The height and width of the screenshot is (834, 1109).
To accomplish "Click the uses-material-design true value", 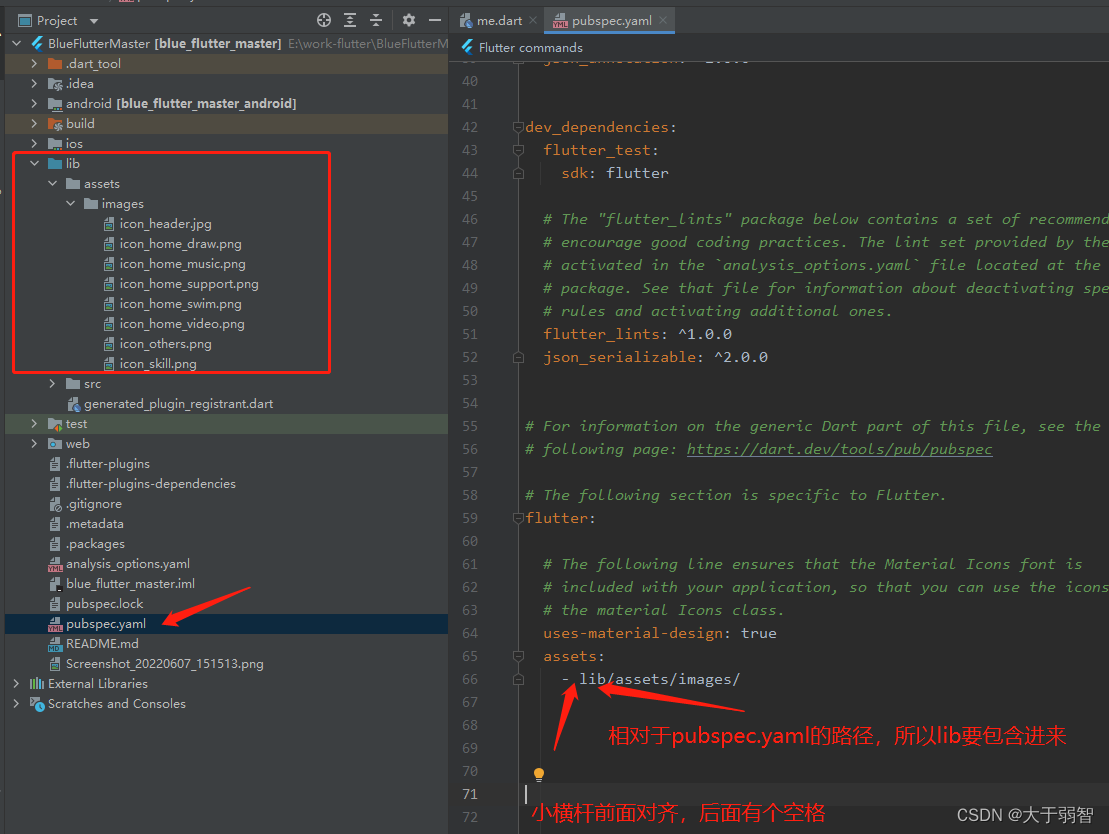I will tap(758, 633).
